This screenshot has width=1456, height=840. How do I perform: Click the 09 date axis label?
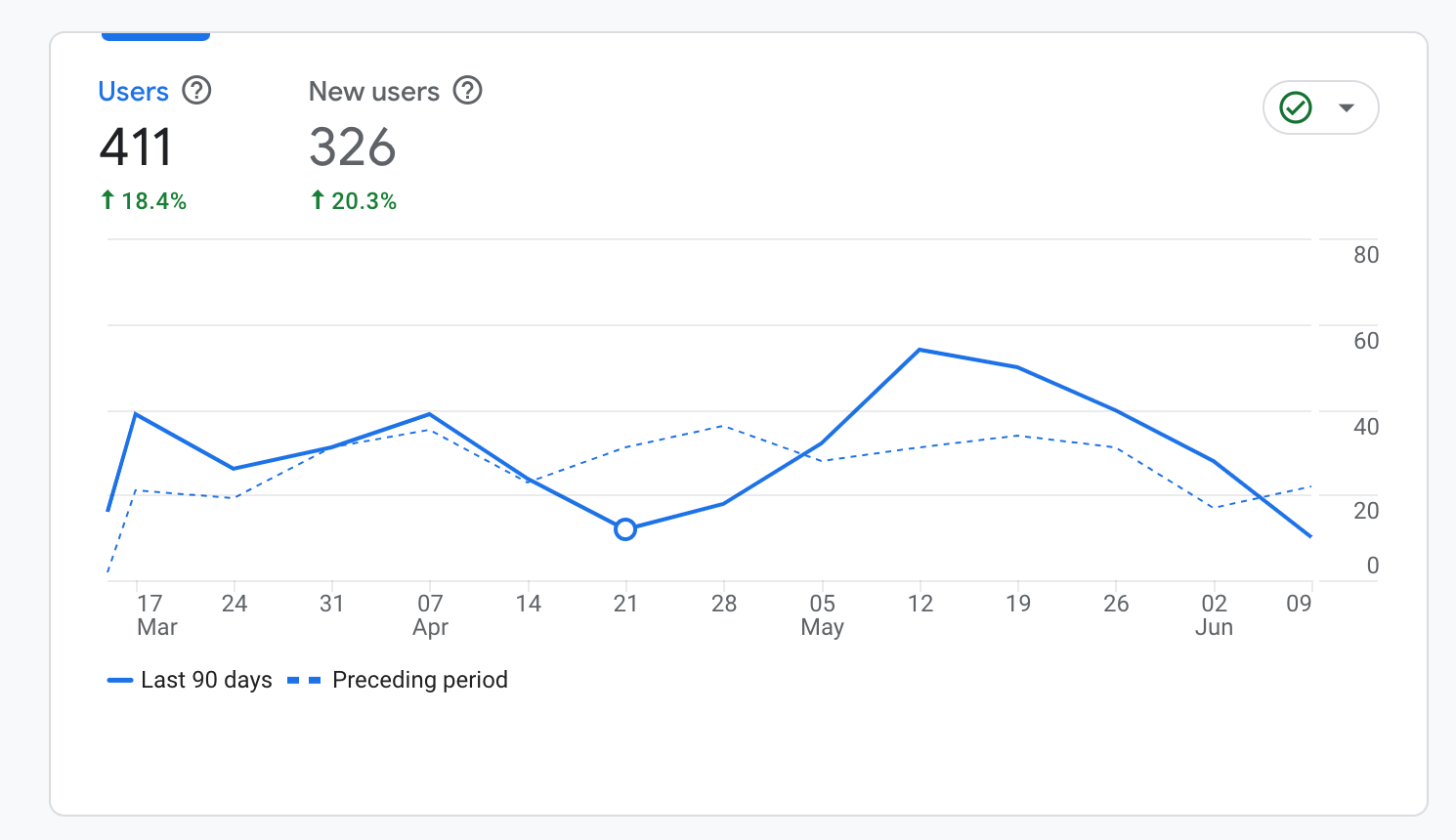coord(1299,604)
